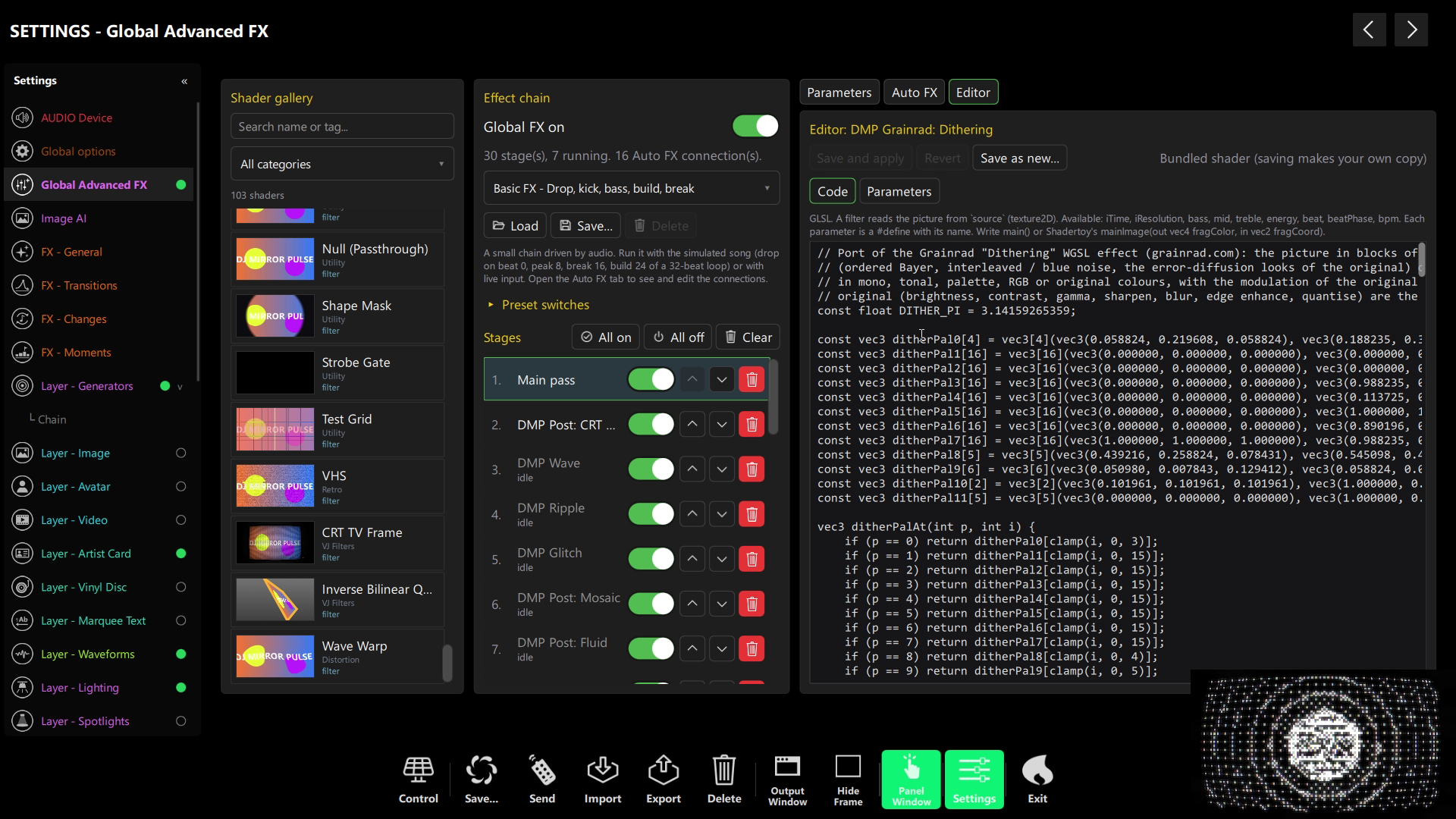Screen dimensions: 1456x819
Task: Switch to the top Parameters tab
Action: (839, 93)
